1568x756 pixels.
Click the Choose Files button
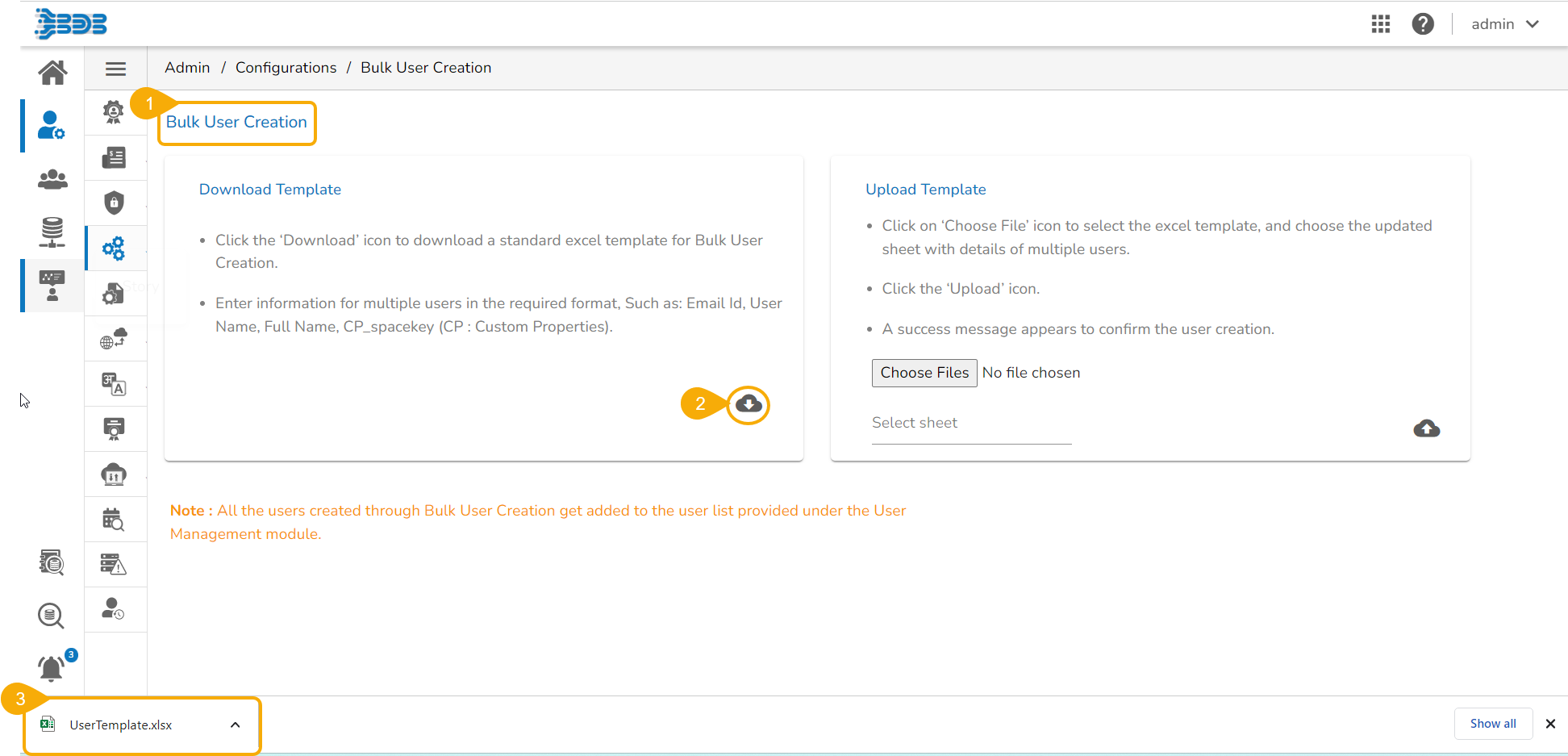[x=924, y=373]
